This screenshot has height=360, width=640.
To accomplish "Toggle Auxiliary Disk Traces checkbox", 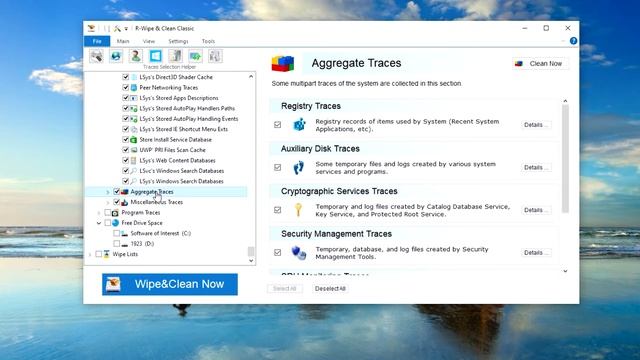I will click(278, 167).
